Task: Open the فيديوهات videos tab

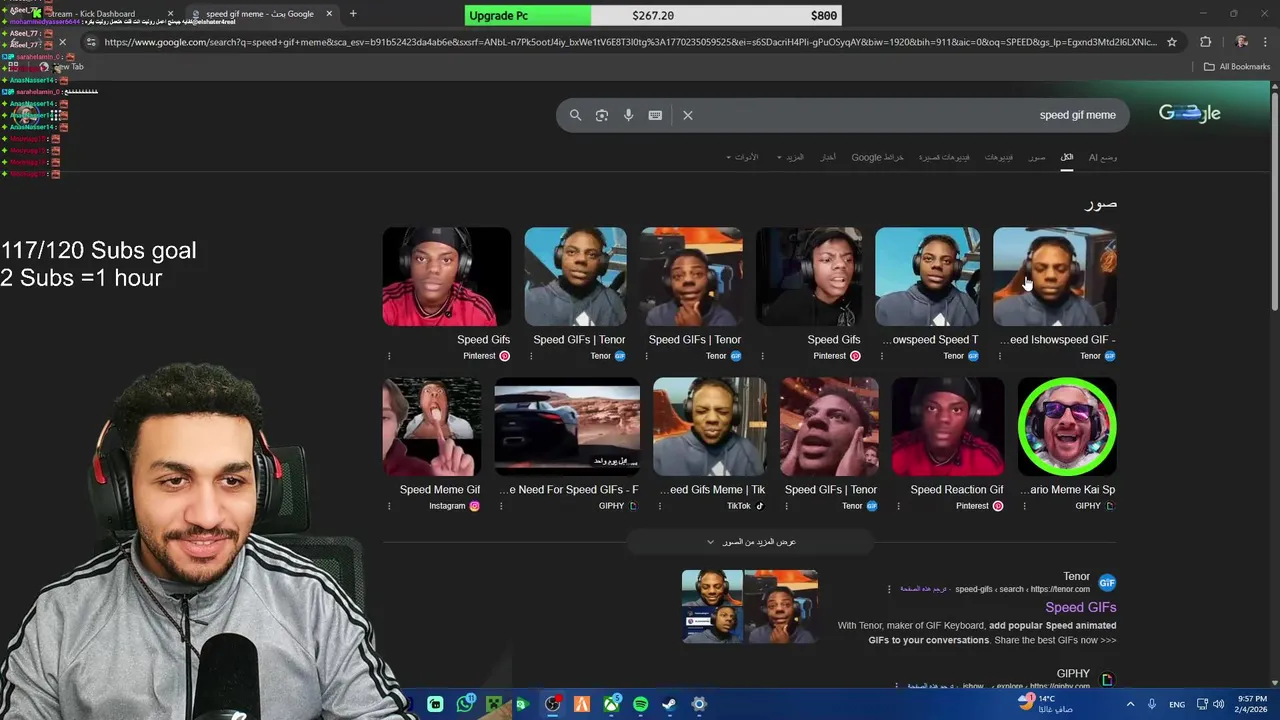Action: point(999,157)
